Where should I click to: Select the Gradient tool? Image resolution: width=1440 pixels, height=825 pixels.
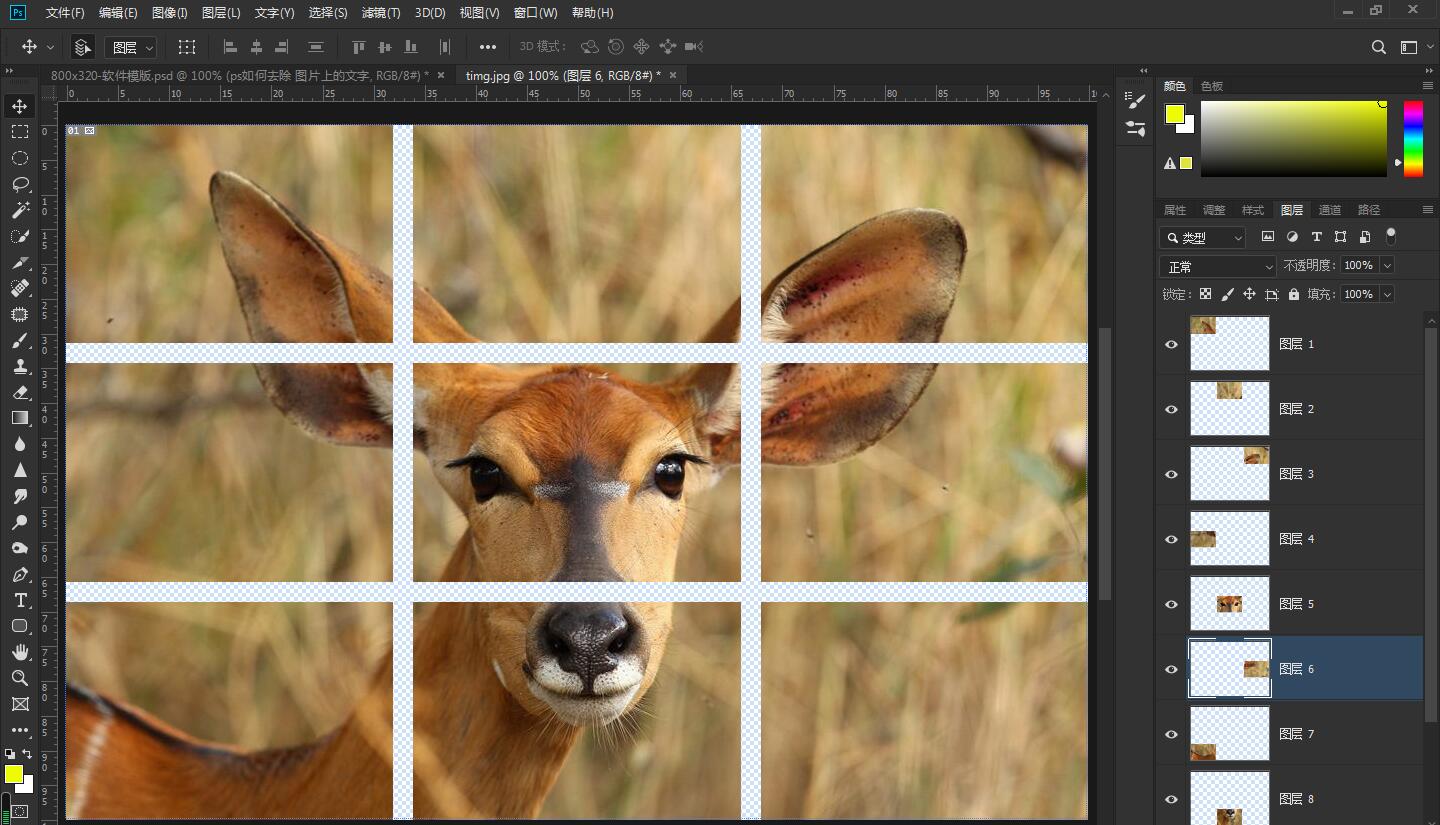click(x=20, y=418)
